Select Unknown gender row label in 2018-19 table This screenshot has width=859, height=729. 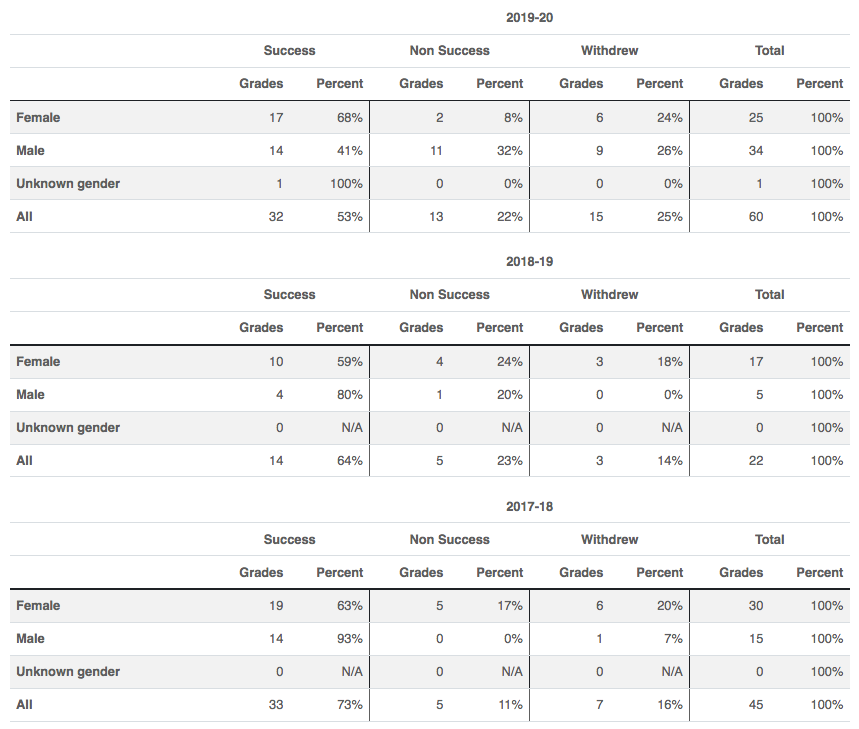coord(68,427)
